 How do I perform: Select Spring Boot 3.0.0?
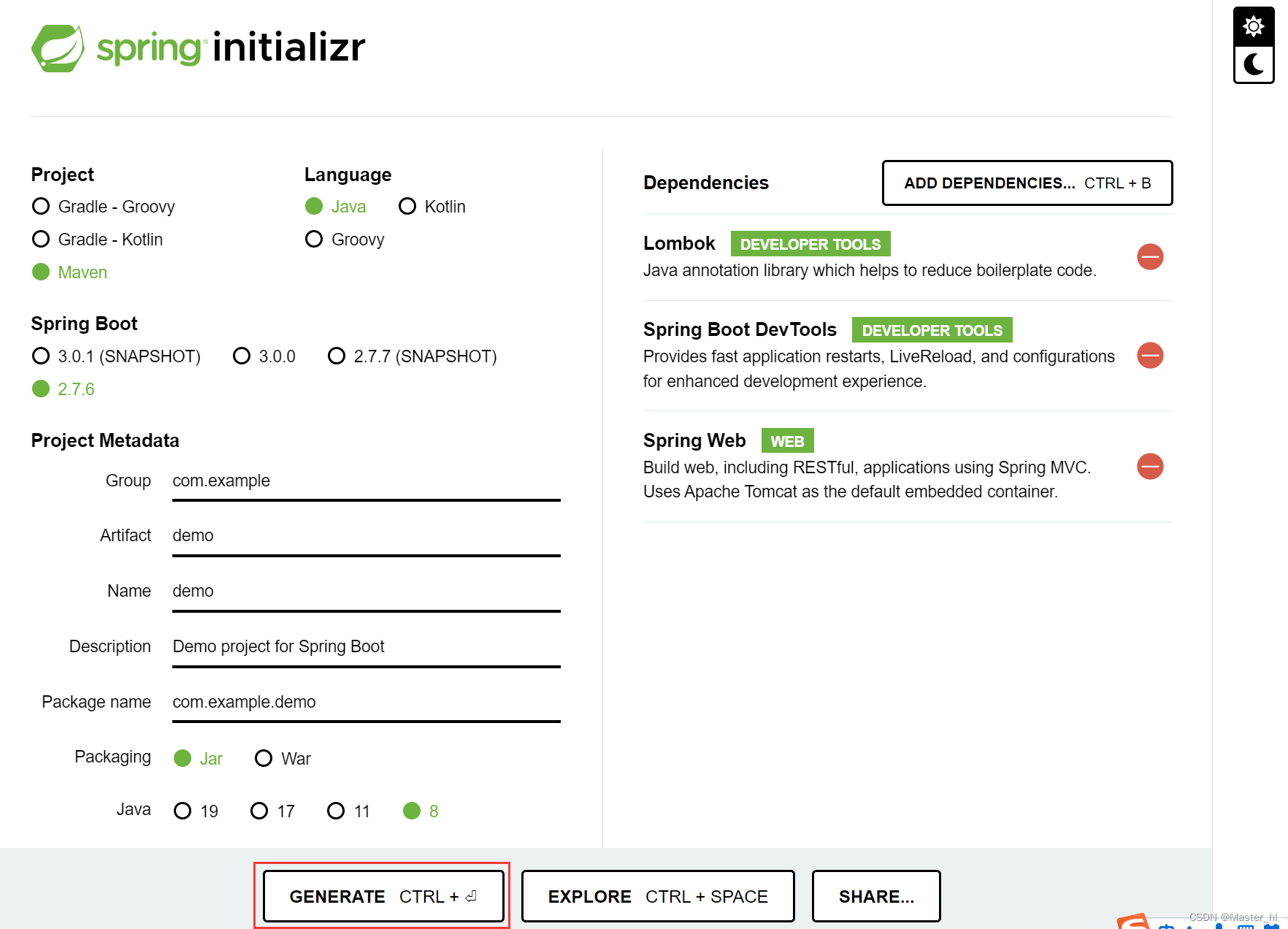click(x=264, y=356)
